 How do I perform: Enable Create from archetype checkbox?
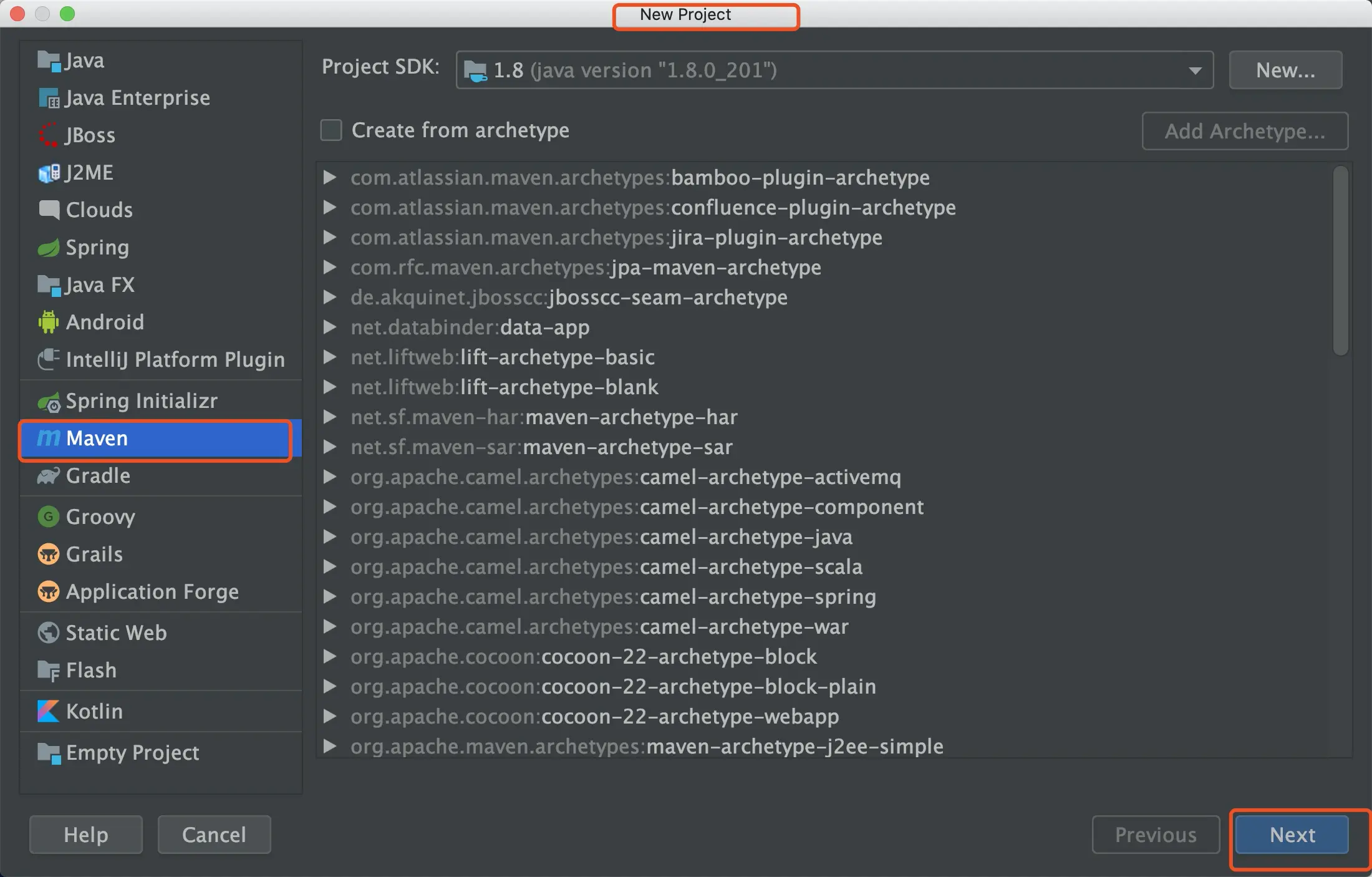pos(331,130)
